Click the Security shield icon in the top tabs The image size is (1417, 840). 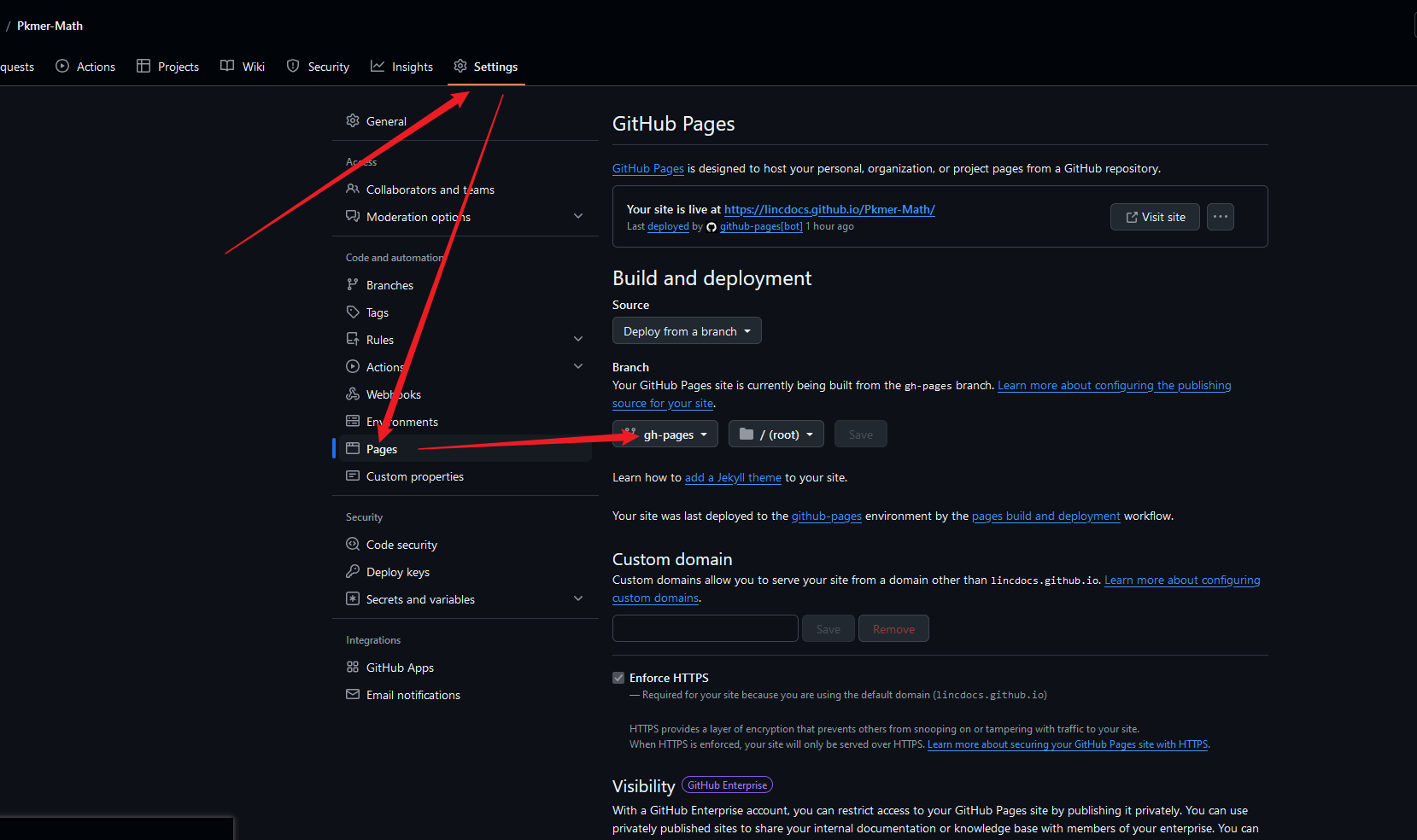click(293, 66)
